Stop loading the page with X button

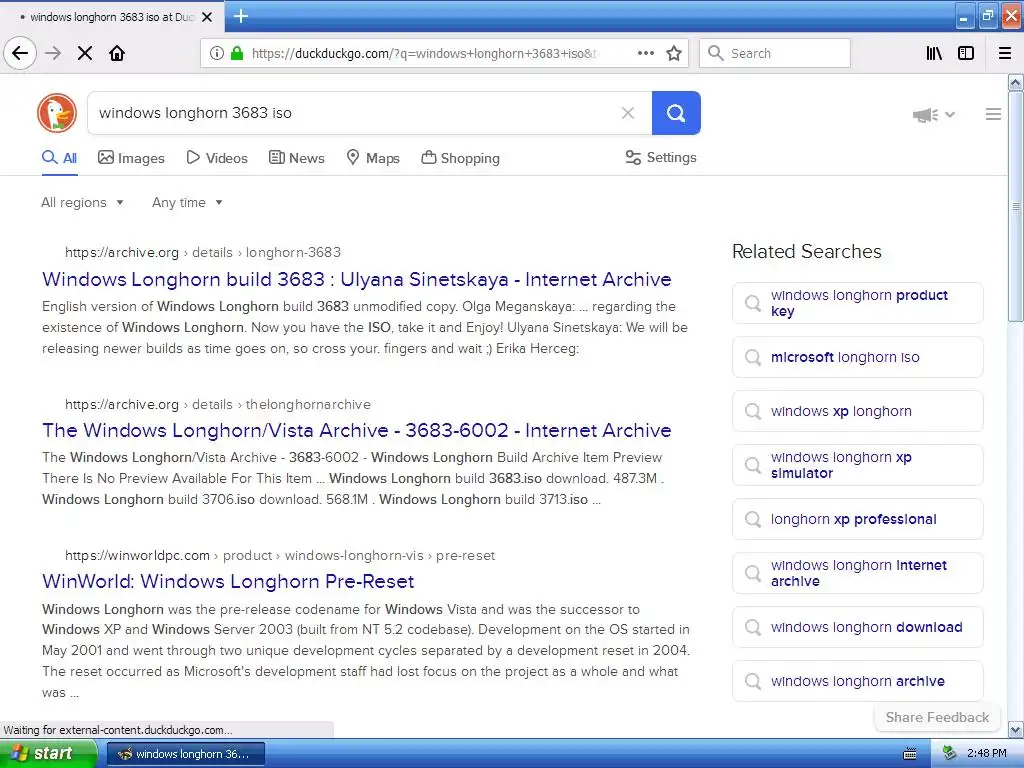coord(85,53)
